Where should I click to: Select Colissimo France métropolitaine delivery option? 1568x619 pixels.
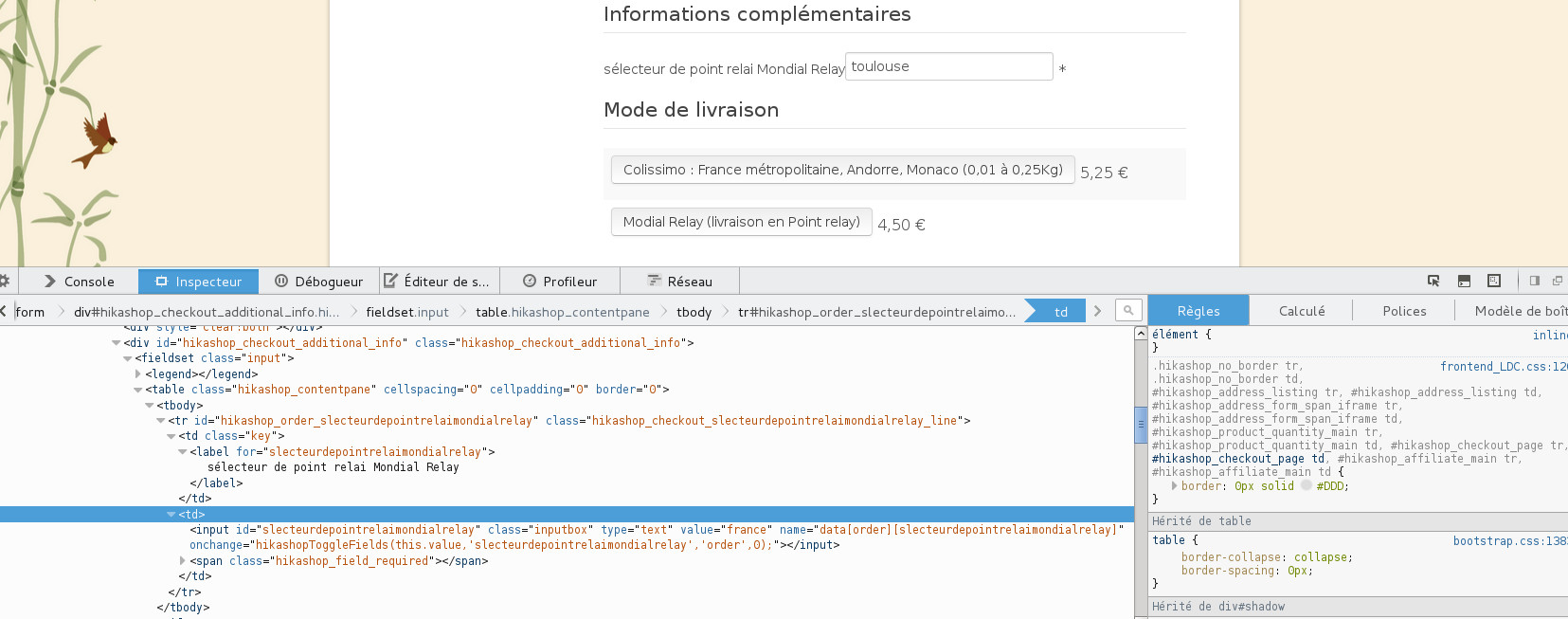tap(842, 170)
